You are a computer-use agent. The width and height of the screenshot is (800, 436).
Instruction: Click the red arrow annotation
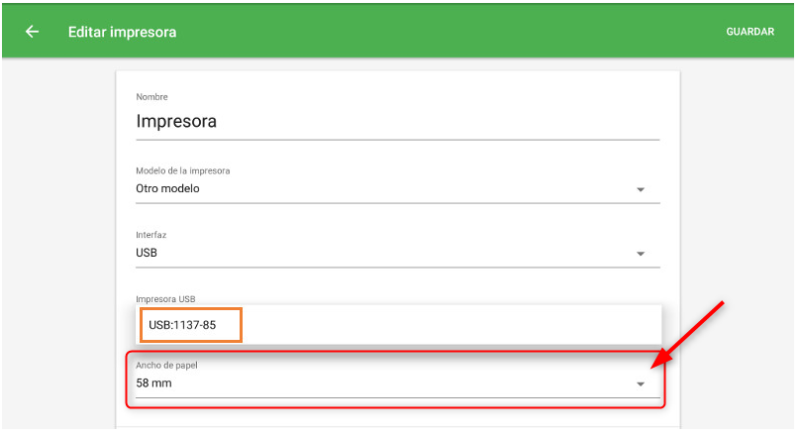690,334
